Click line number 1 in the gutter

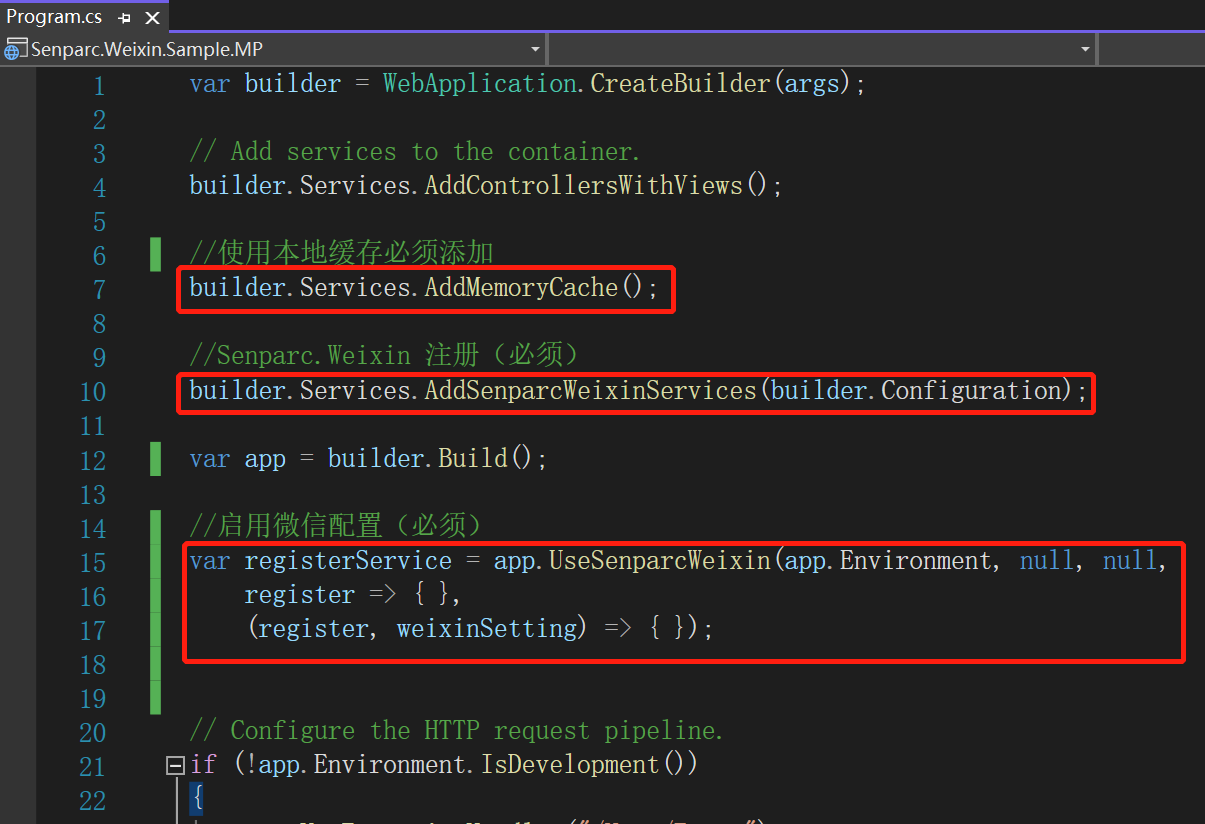tap(98, 86)
